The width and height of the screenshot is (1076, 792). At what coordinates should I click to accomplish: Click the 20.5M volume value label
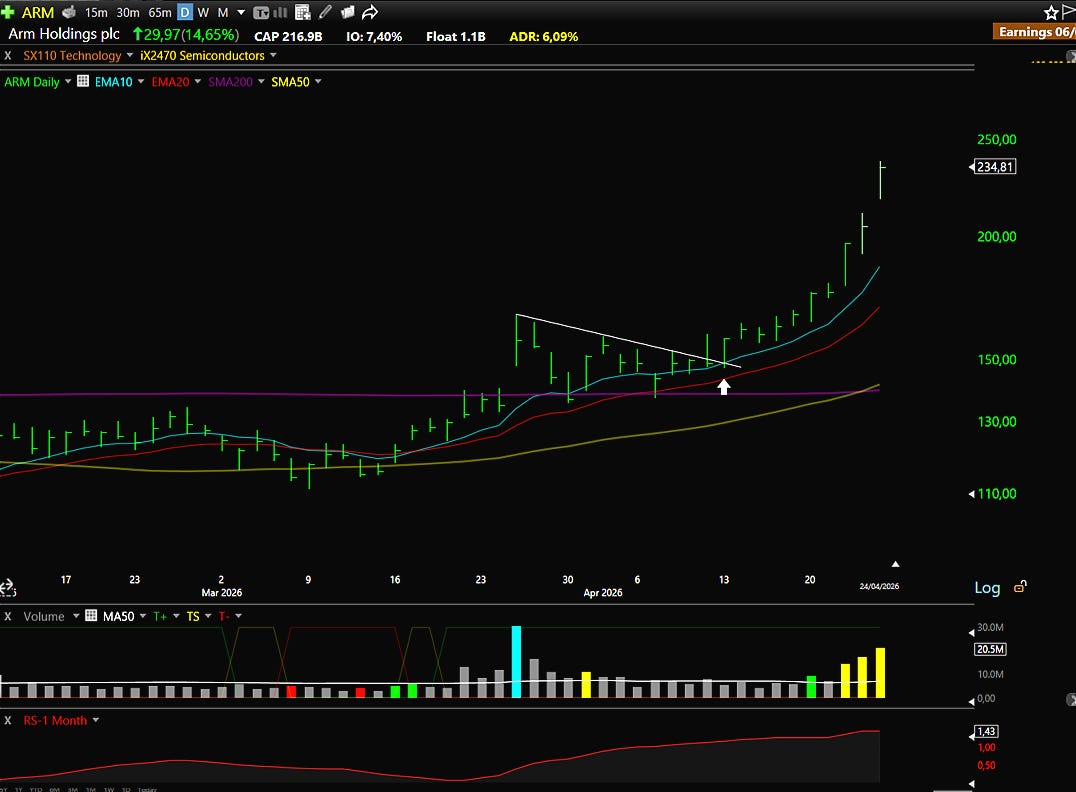pyautogui.click(x=991, y=649)
